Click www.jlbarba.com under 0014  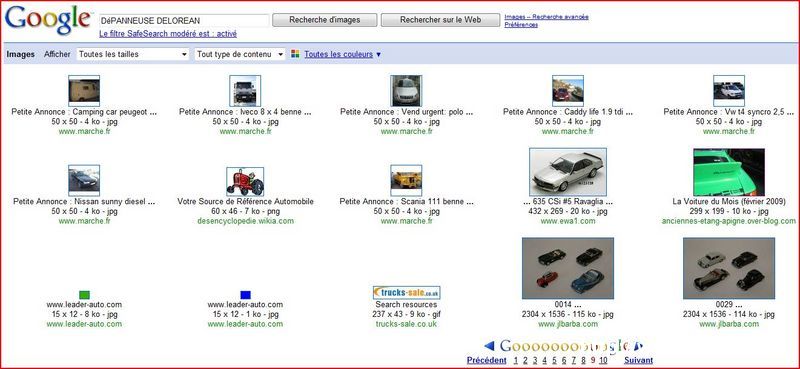(x=568, y=324)
